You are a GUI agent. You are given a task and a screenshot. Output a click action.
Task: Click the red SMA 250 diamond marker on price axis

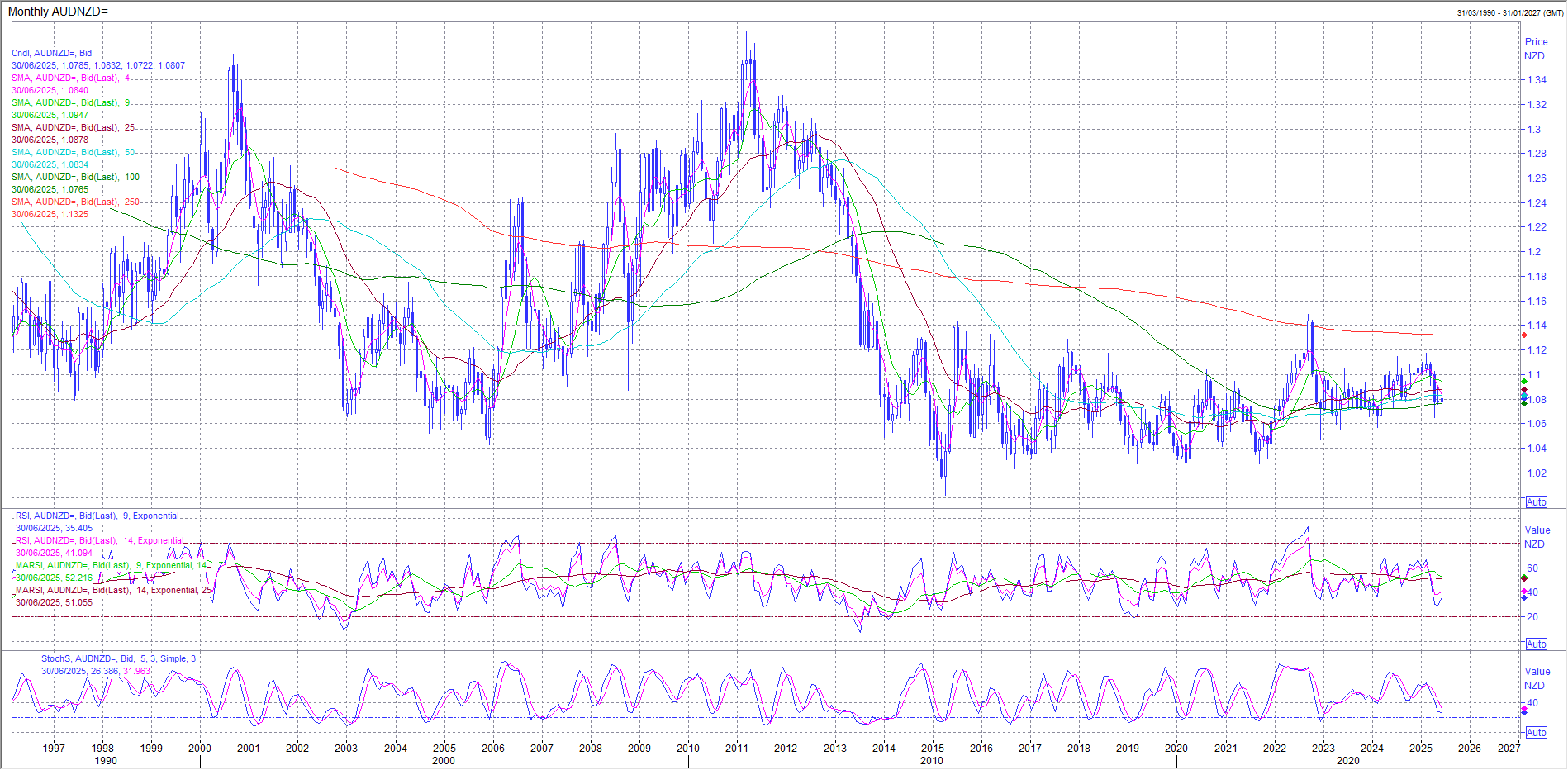(1524, 335)
